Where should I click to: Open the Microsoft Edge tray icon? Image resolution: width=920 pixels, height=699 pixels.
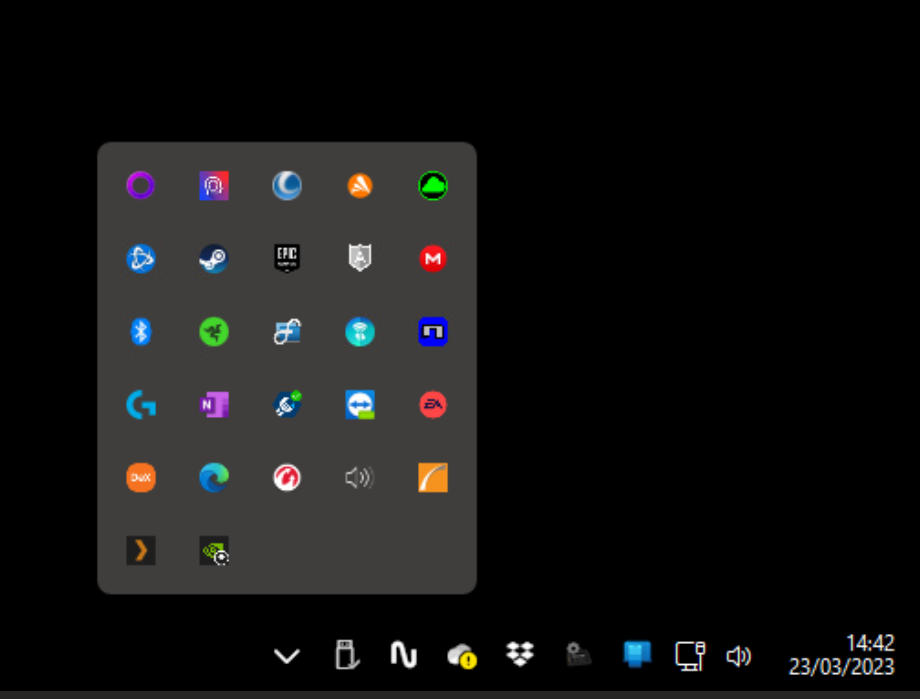pyautogui.click(x=214, y=478)
